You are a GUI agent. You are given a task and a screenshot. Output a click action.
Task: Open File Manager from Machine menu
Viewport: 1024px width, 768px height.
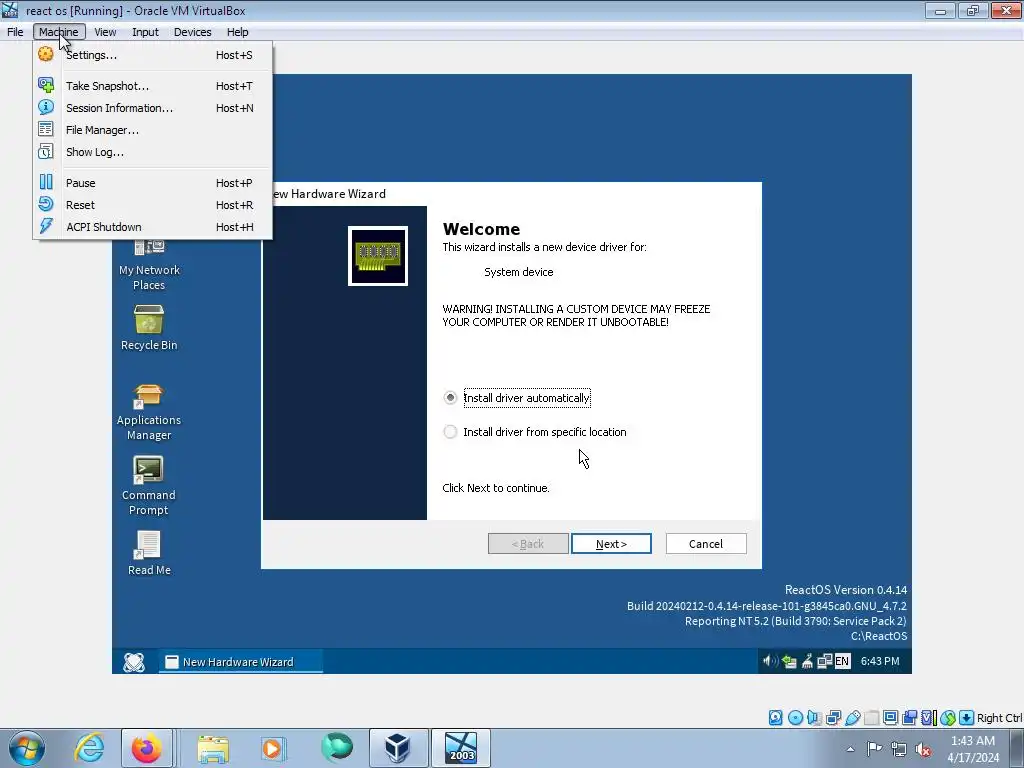(152, 130)
